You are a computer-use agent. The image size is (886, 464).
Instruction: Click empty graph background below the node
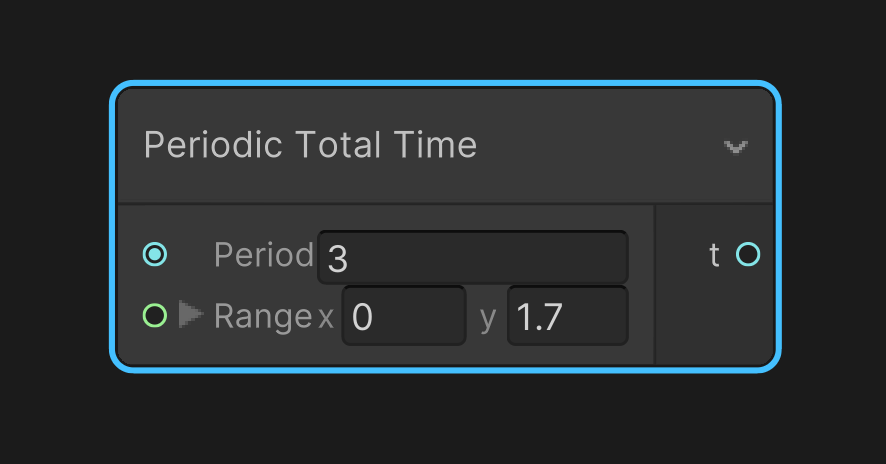pyautogui.click(x=443, y=420)
